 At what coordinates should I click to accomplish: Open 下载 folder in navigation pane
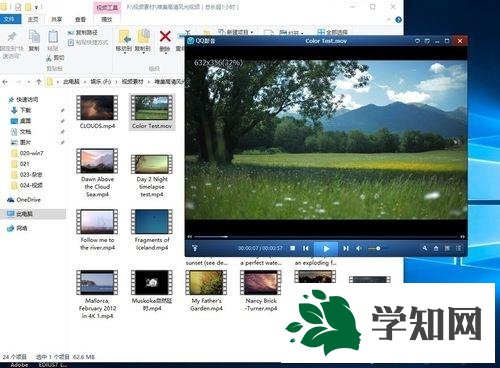[25, 110]
